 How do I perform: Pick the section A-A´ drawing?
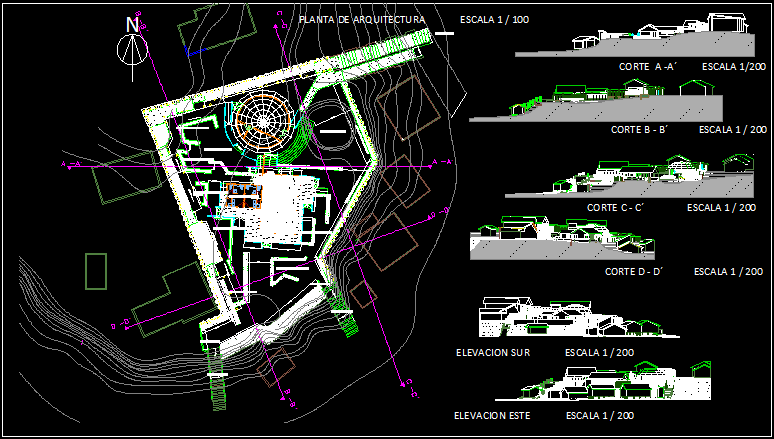point(635,35)
